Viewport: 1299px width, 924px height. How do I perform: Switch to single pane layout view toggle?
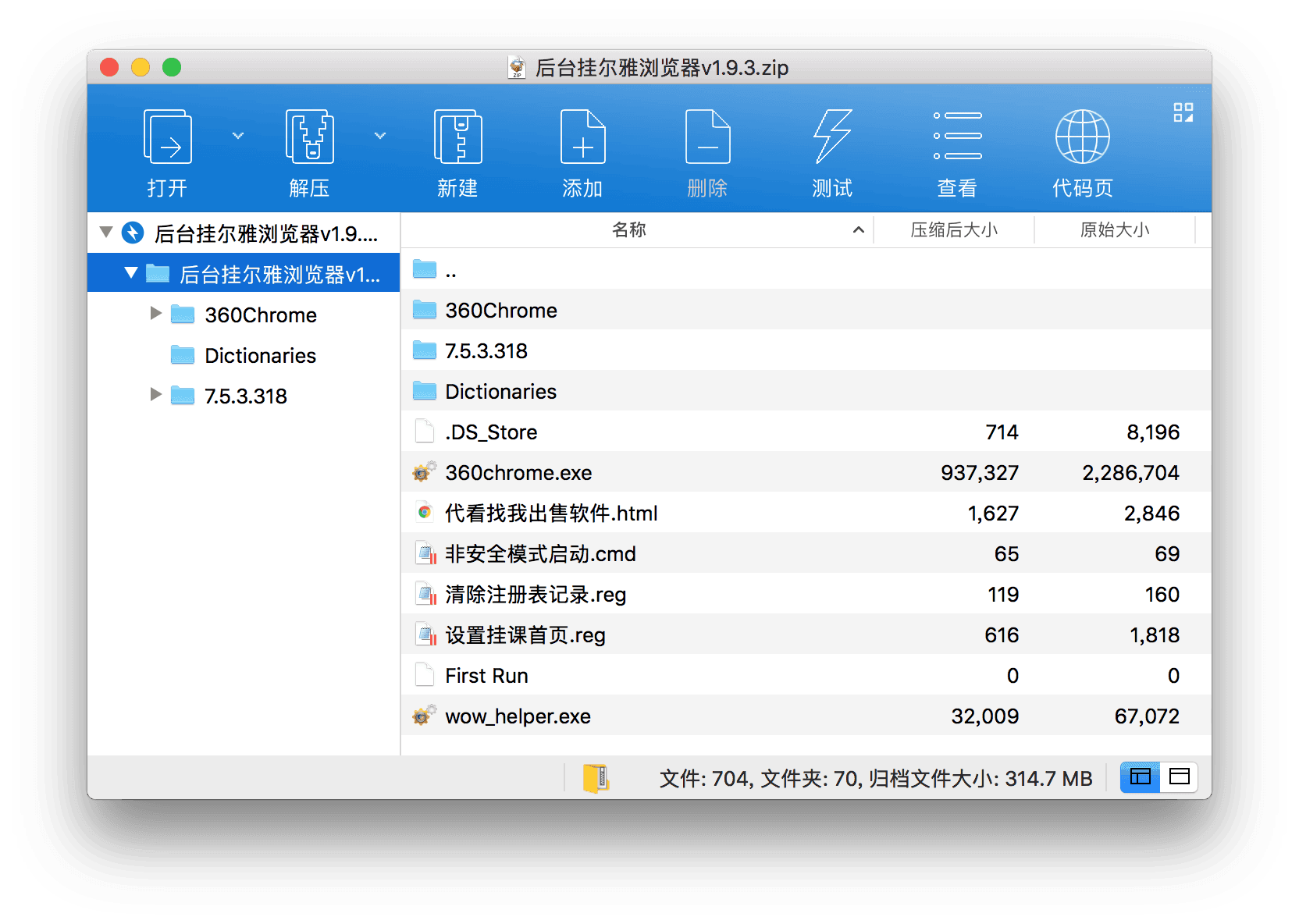(1180, 777)
